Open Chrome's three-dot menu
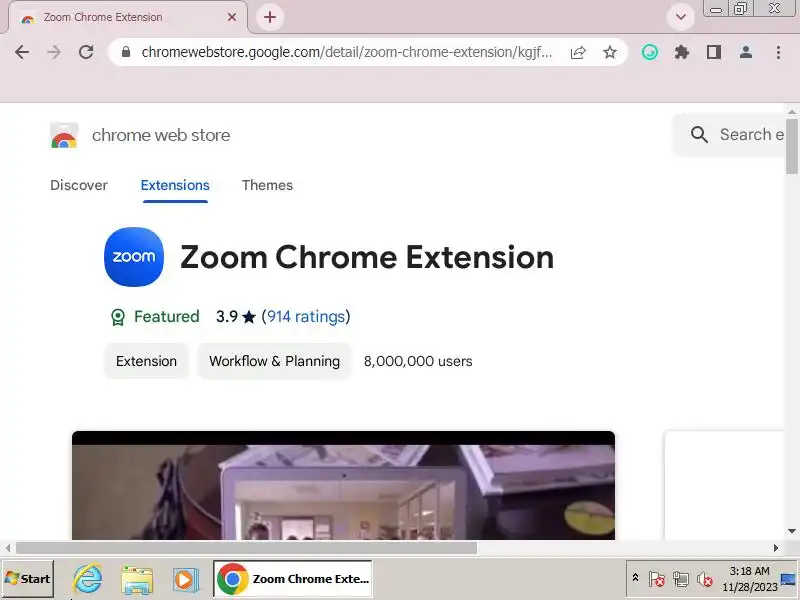800x600 pixels. pos(778,52)
